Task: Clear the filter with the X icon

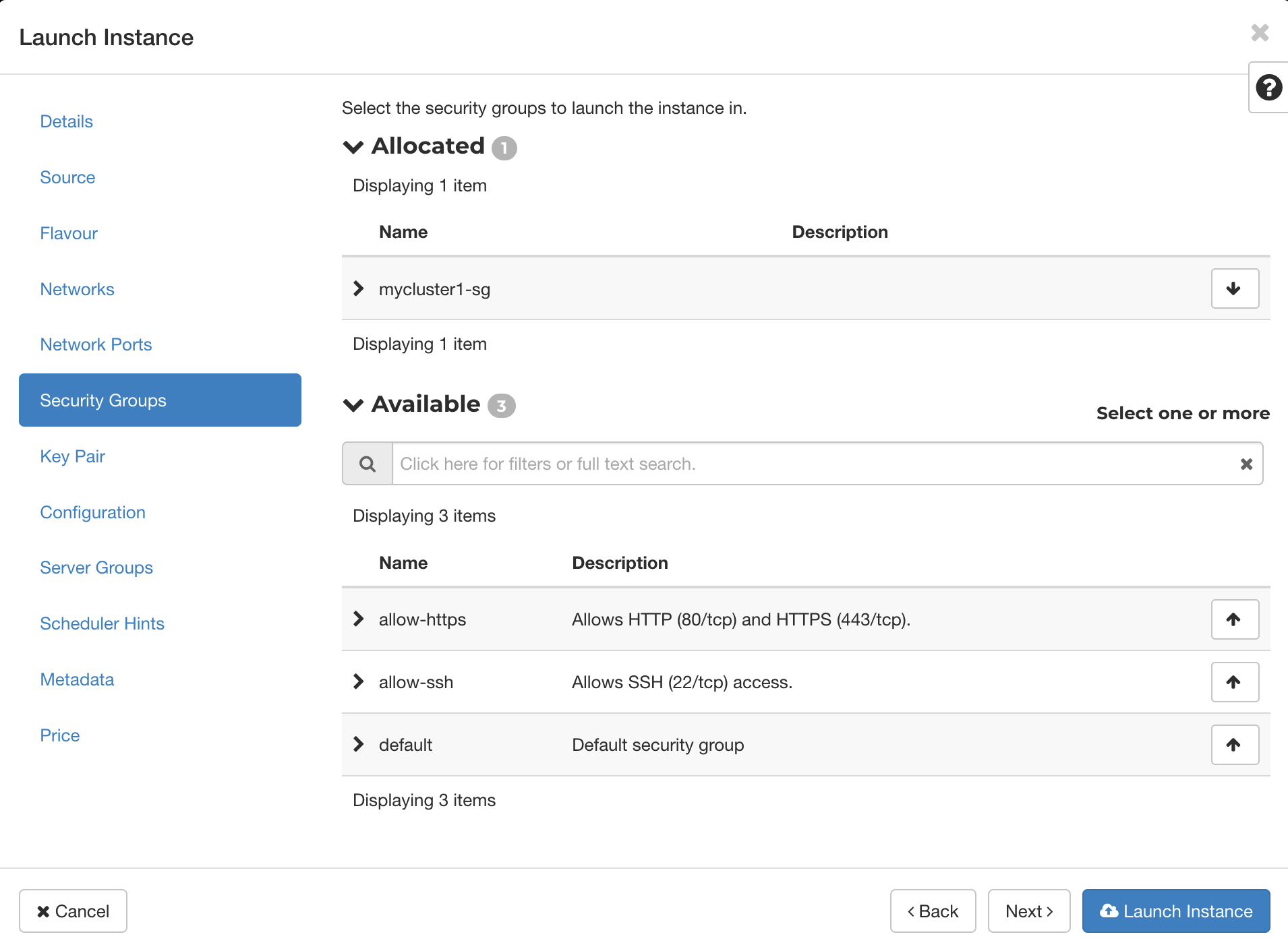Action: coord(1245,464)
